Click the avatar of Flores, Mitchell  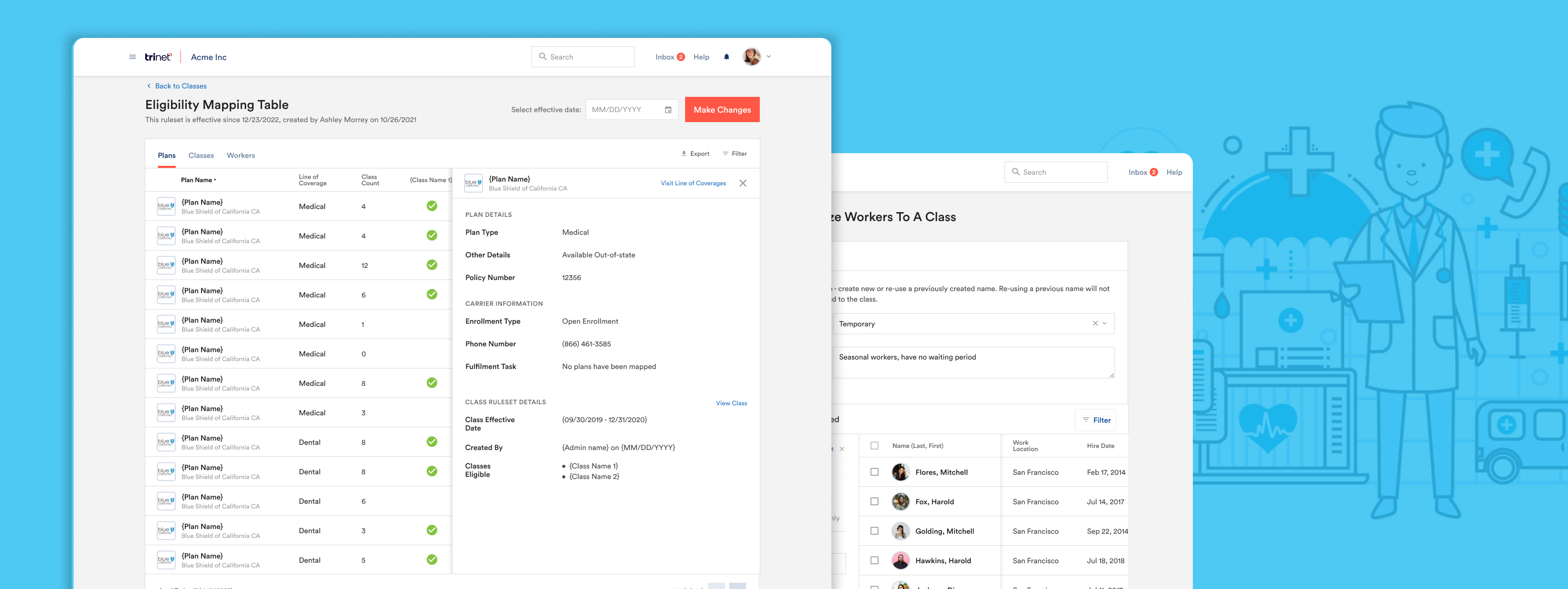click(x=900, y=472)
